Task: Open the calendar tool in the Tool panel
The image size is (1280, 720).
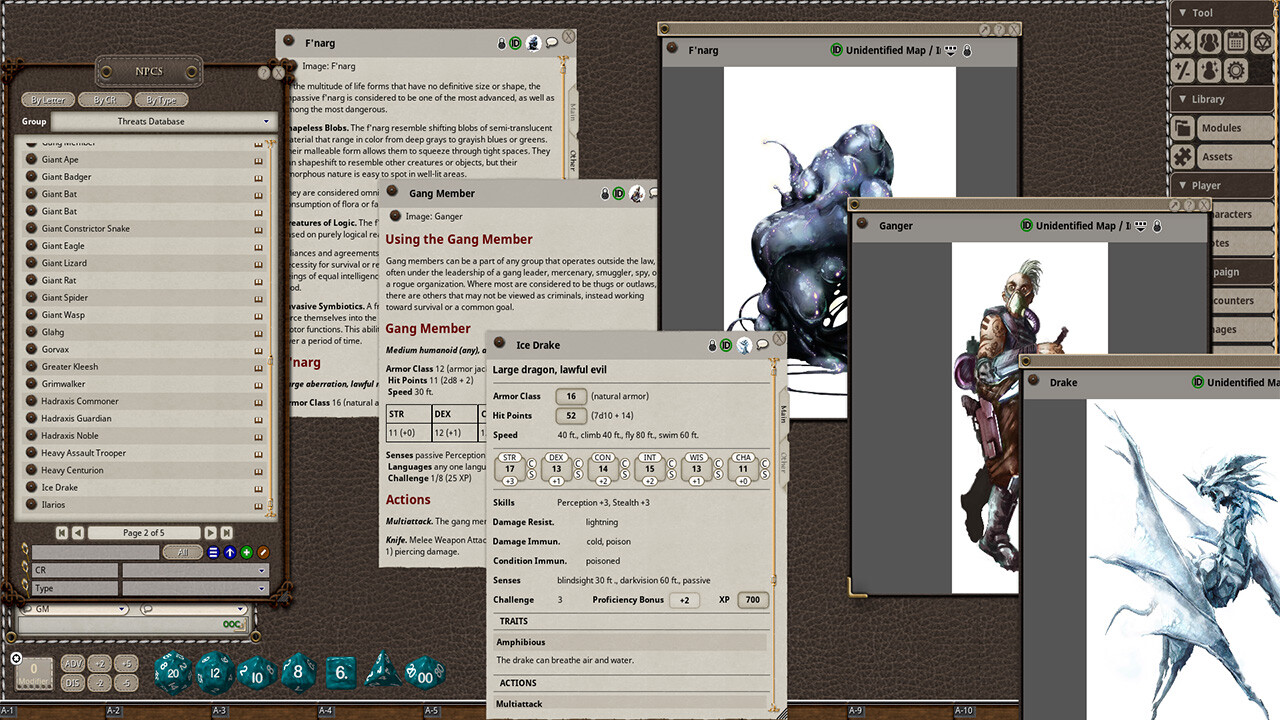Action: (x=1236, y=41)
